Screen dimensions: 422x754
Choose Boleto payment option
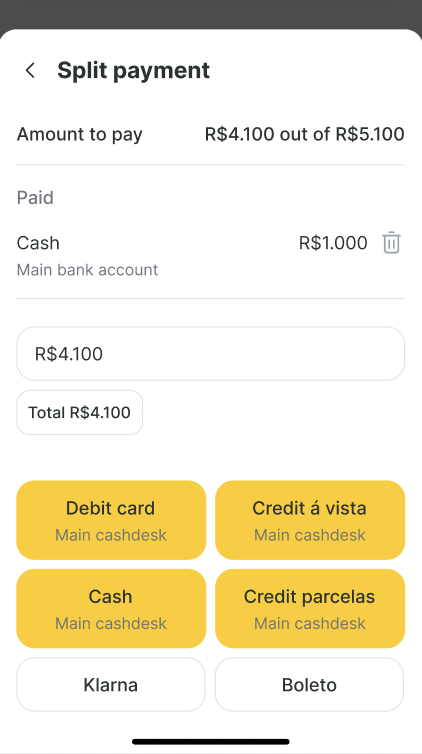click(310, 684)
